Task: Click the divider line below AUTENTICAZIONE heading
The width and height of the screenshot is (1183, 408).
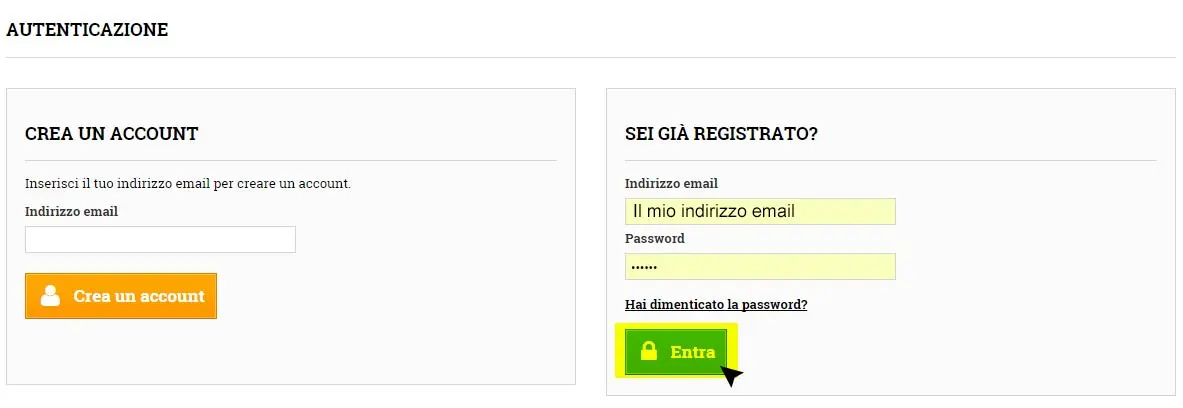Action: (x=591, y=57)
